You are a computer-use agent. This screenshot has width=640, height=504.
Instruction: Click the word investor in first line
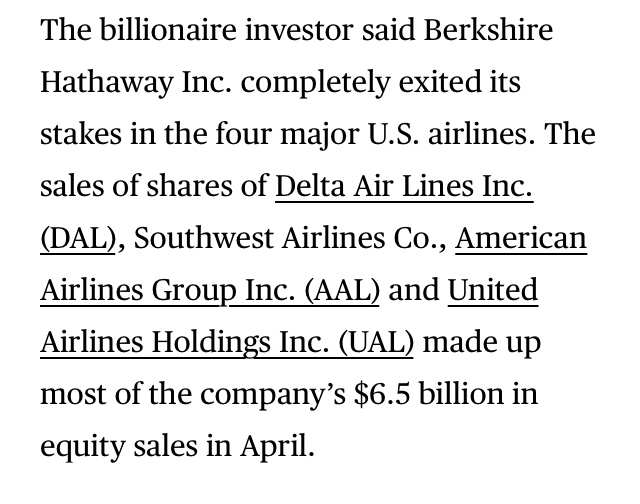pos(299,30)
